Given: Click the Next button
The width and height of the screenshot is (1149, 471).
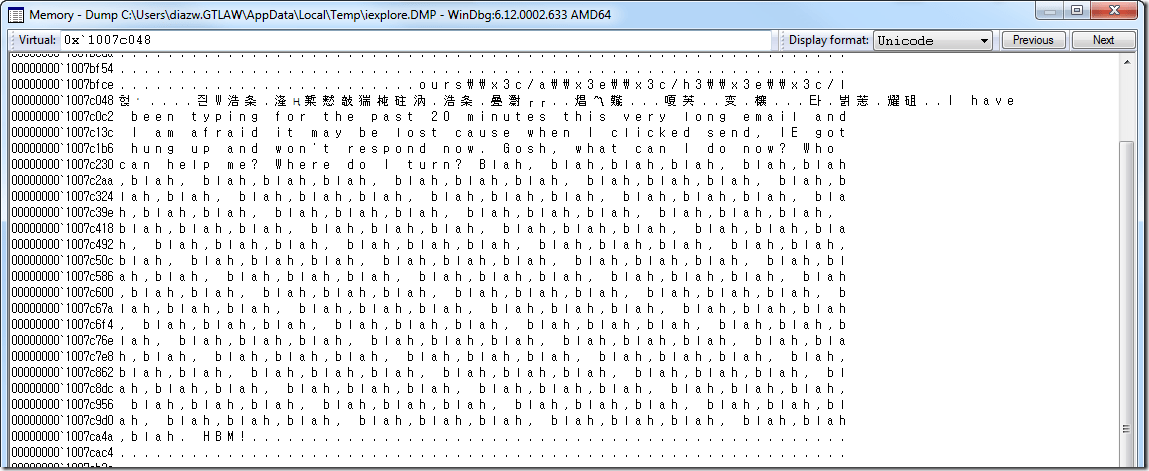Looking at the screenshot, I should [x=1103, y=40].
